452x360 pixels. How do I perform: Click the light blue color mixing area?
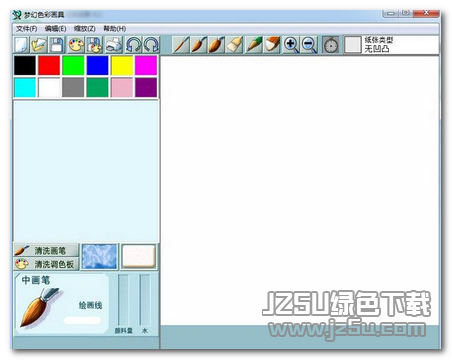click(x=86, y=171)
